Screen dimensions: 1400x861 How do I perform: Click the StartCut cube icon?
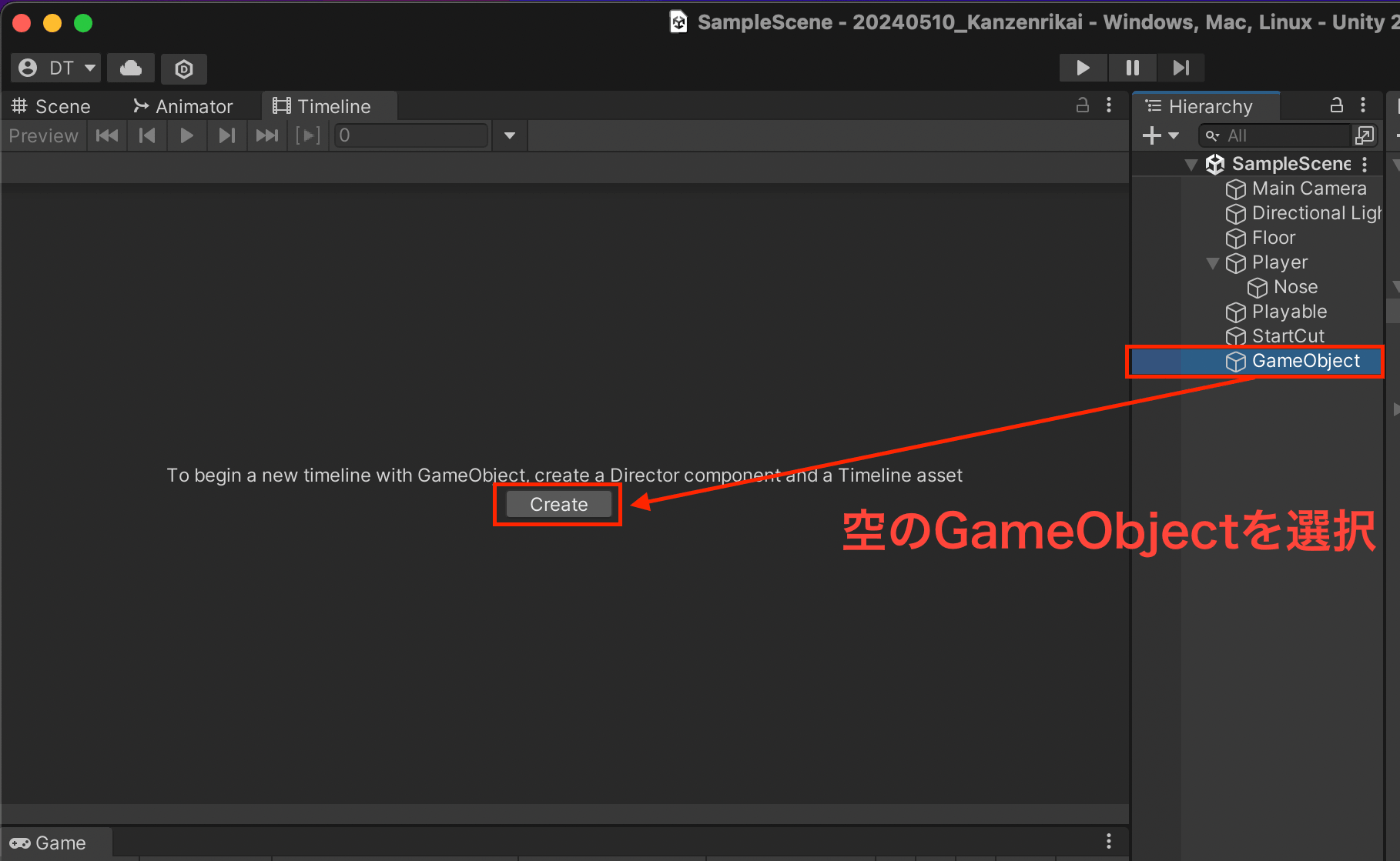[1236, 337]
